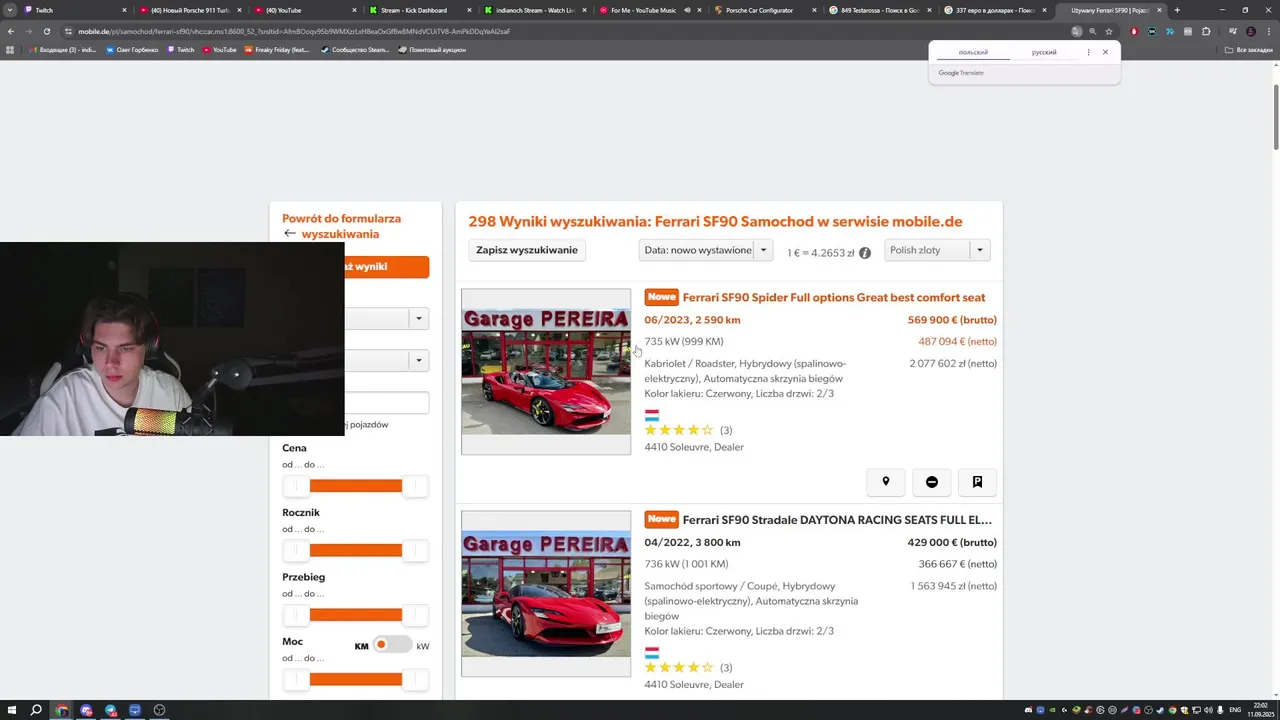Click price text 429 000 € (brutto)
1280x720 pixels.
[952, 542]
